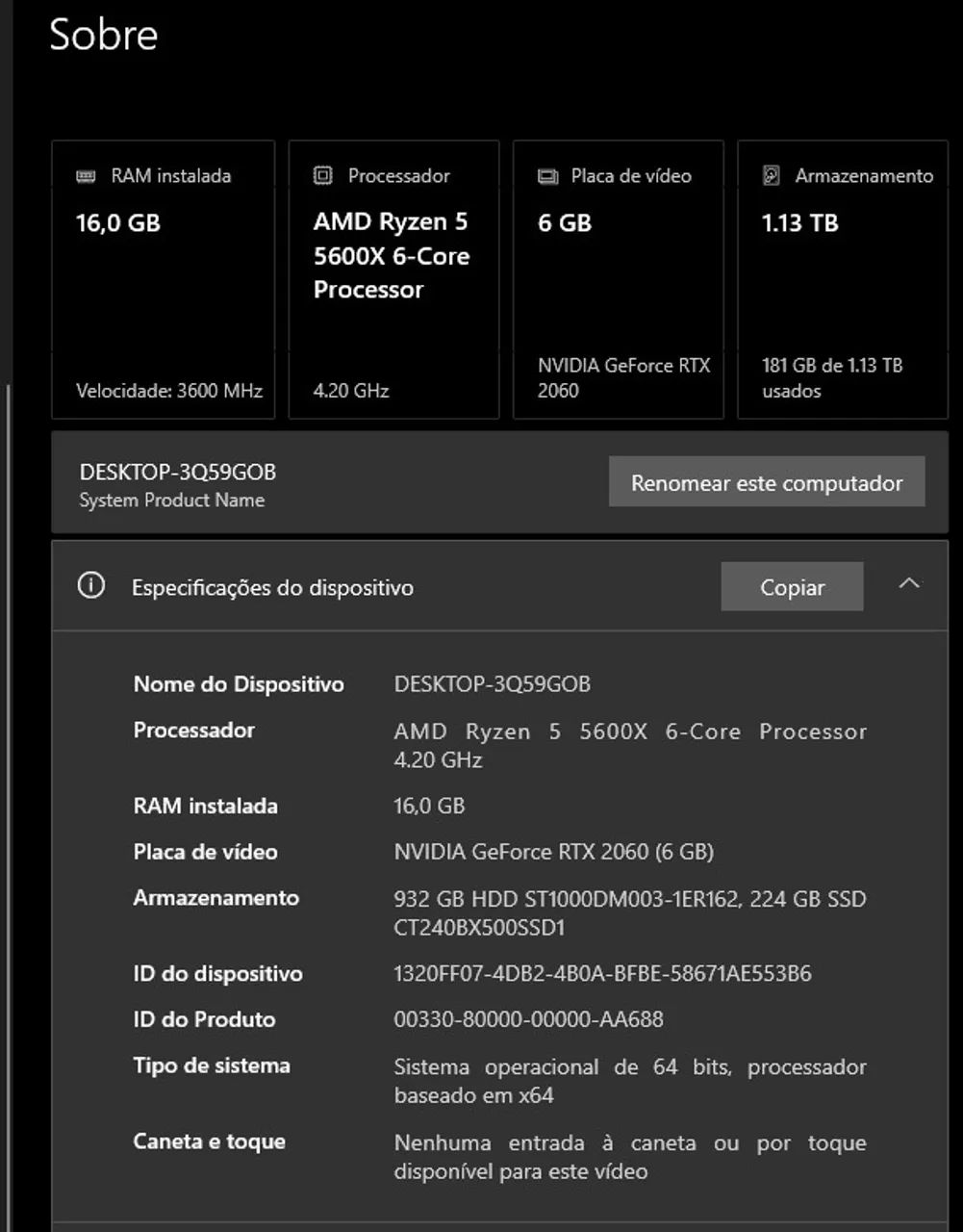This screenshot has height=1232, width=963.
Task: Click the Placa de vídeo card icon
Action: coord(547,176)
